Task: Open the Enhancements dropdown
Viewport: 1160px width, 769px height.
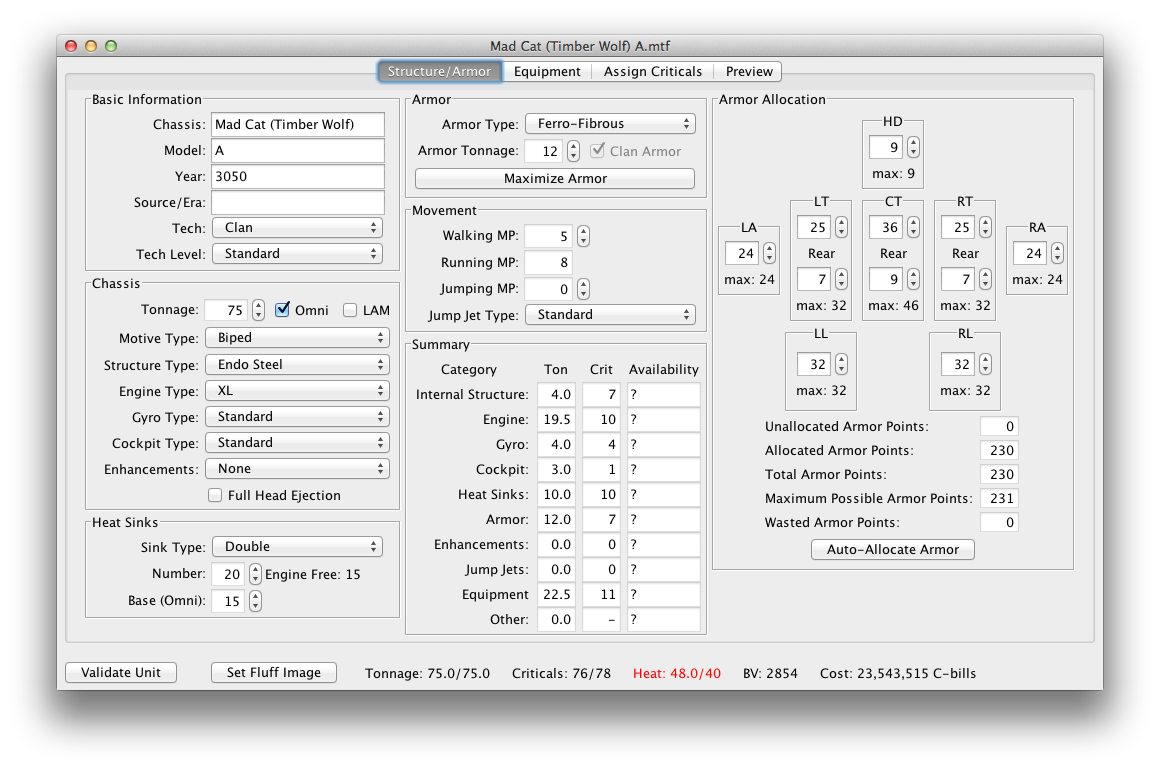Action: tap(297, 469)
